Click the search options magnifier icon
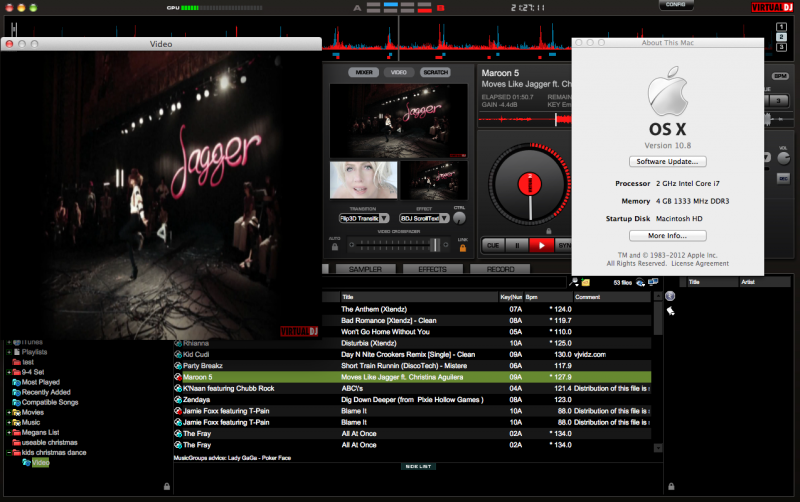The image size is (800, 502). pyautogui.click(x=574, y=282)
